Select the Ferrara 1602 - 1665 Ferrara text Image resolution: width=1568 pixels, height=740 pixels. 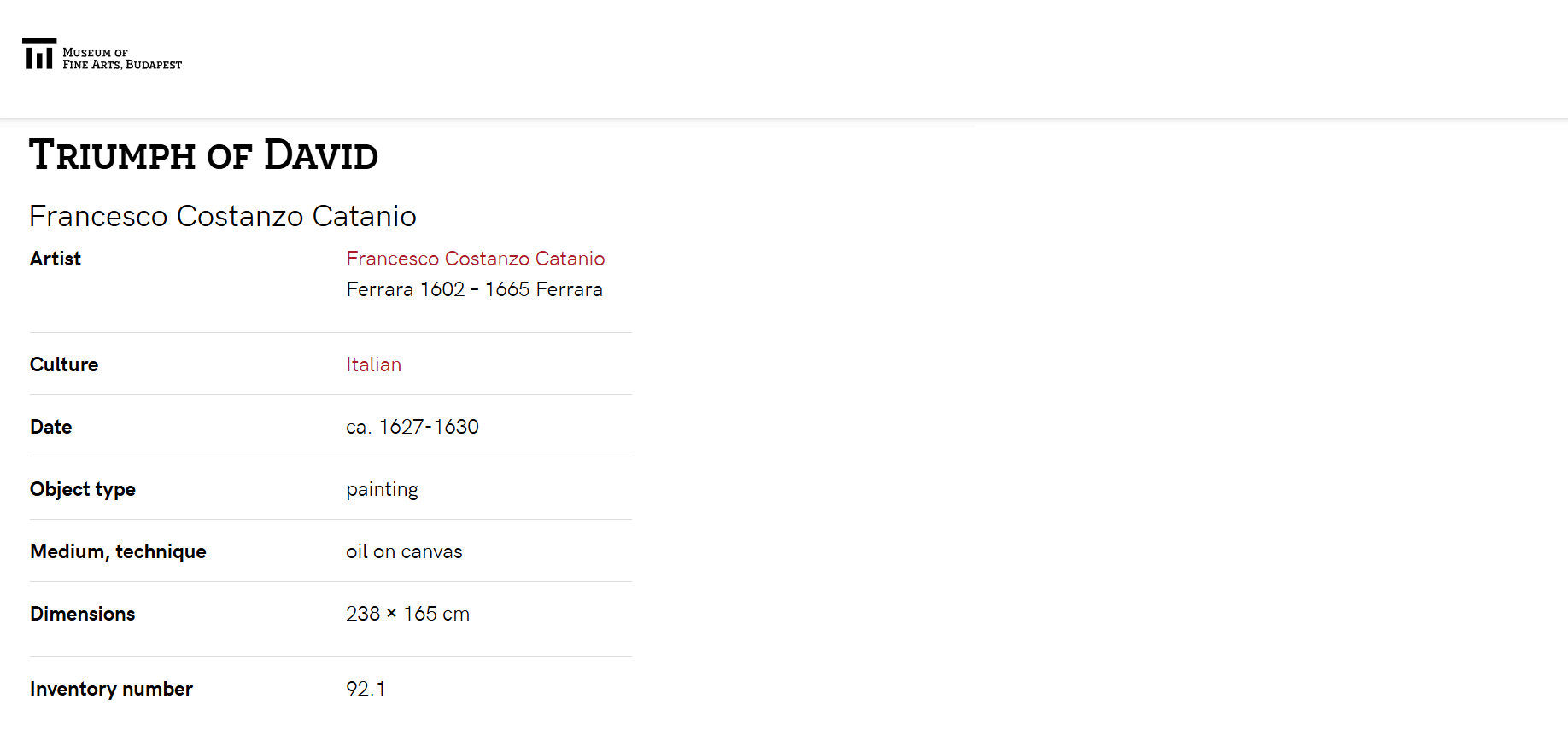pos(474,289)
